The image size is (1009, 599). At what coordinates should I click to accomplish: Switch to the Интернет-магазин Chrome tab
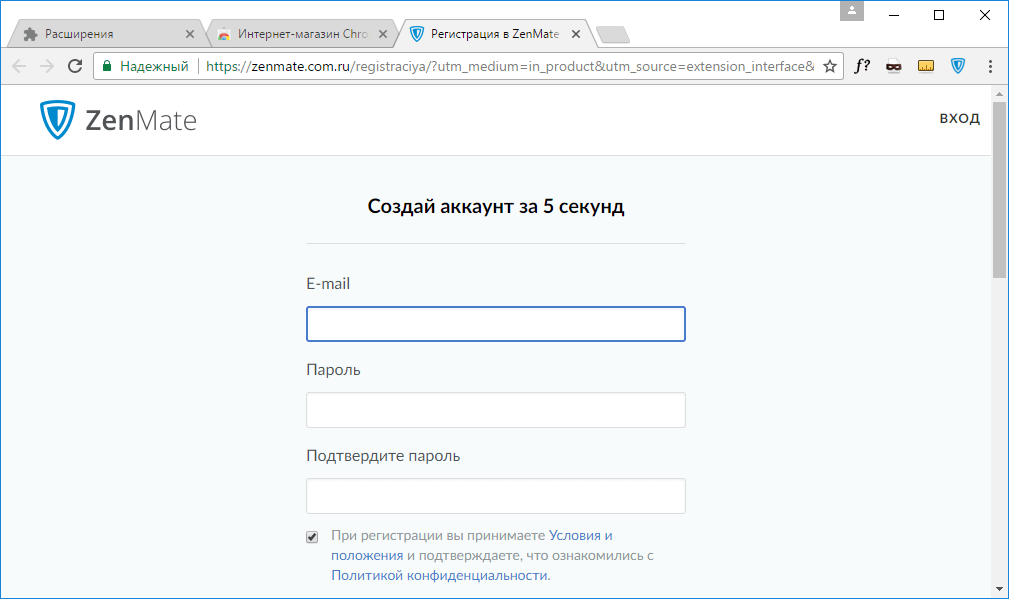[301, 34]
